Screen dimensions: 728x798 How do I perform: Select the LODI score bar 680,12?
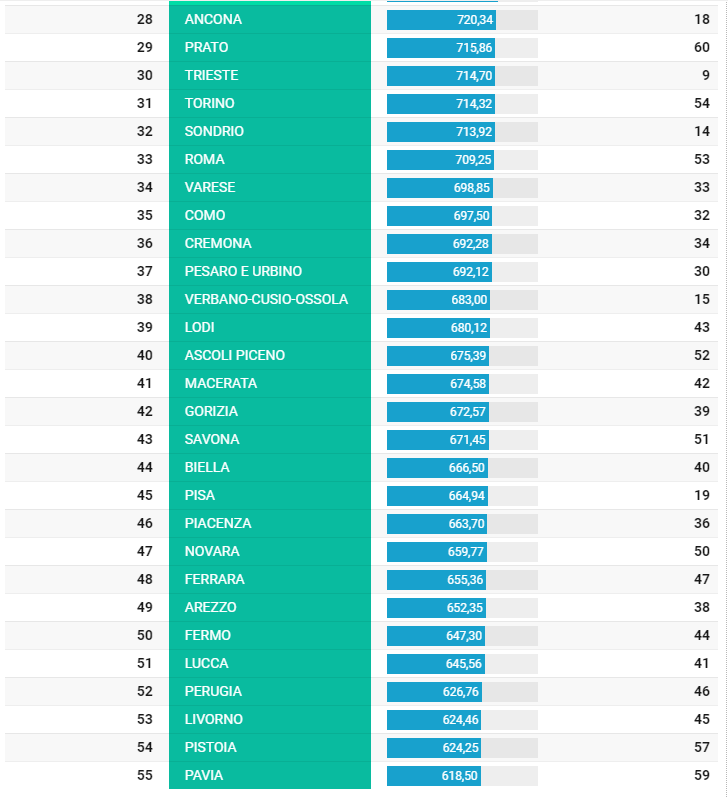click(x=438, y=328)
